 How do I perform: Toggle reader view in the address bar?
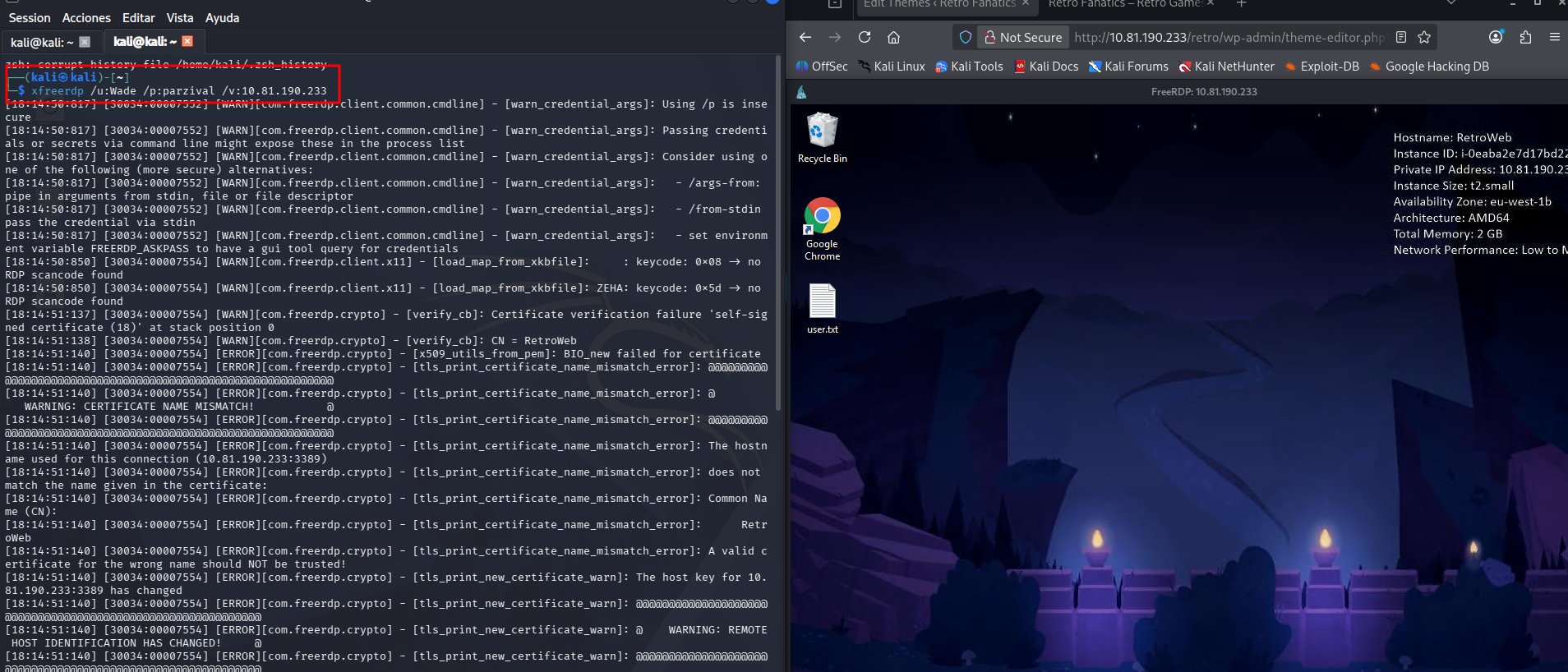click(1401, 37)
